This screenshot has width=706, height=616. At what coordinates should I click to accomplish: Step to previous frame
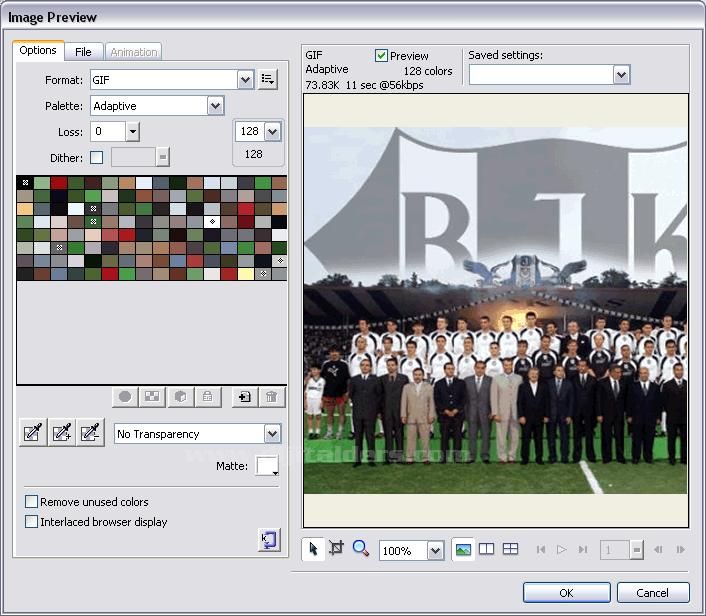click(658, 549)
